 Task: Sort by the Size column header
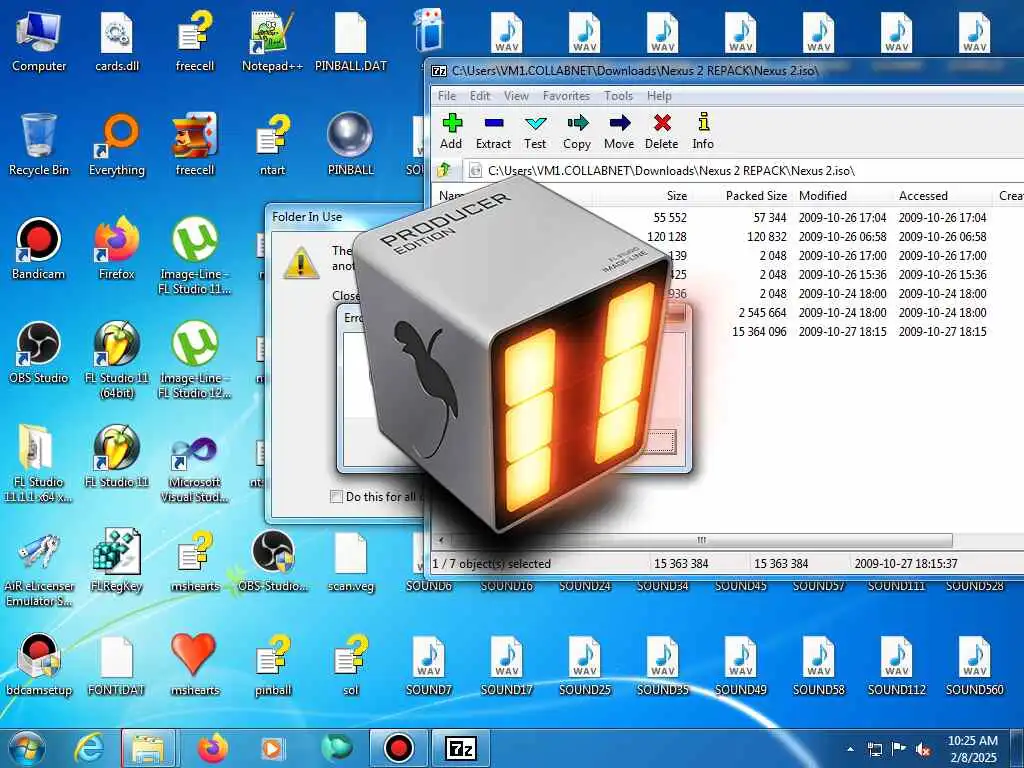(x=677, y=195)
